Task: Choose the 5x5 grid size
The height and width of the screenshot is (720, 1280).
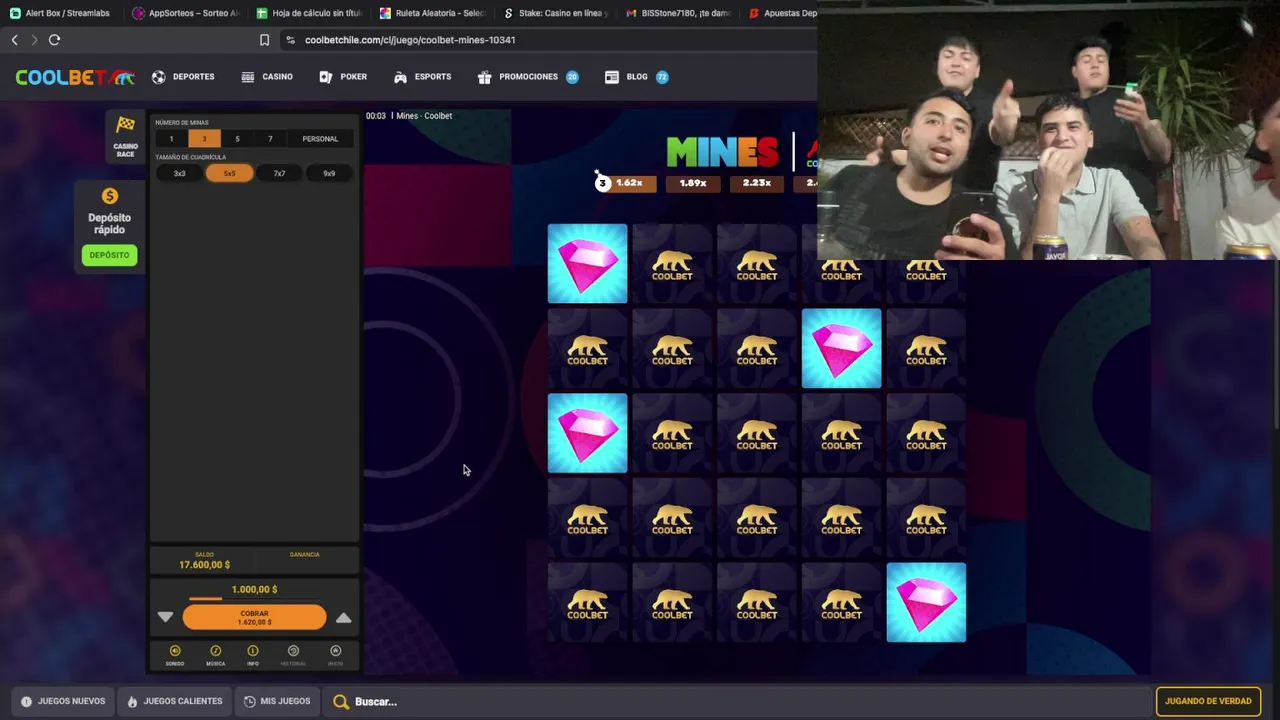Action: (x=230, y=173)
